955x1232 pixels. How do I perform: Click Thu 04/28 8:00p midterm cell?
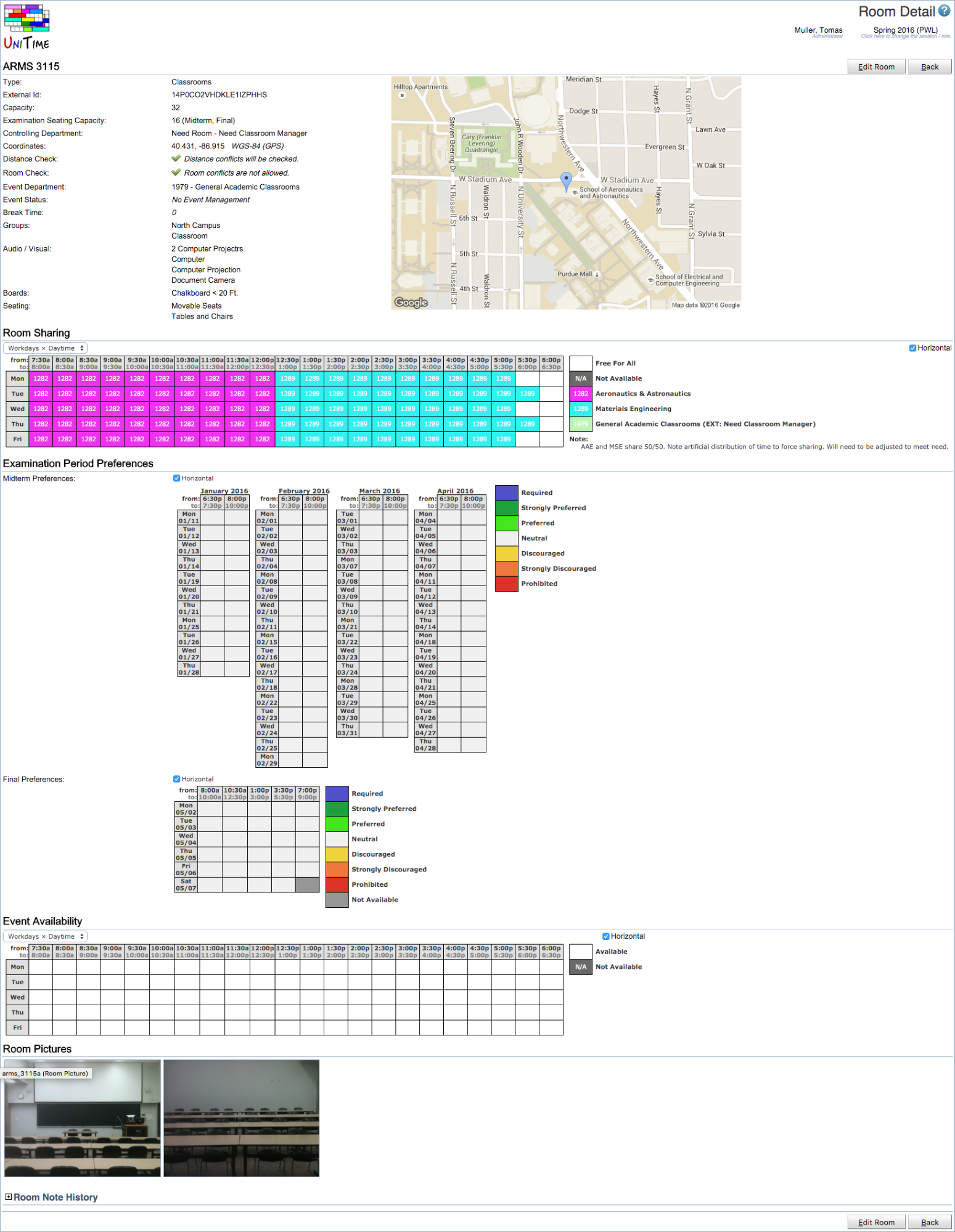pos(473,745)
